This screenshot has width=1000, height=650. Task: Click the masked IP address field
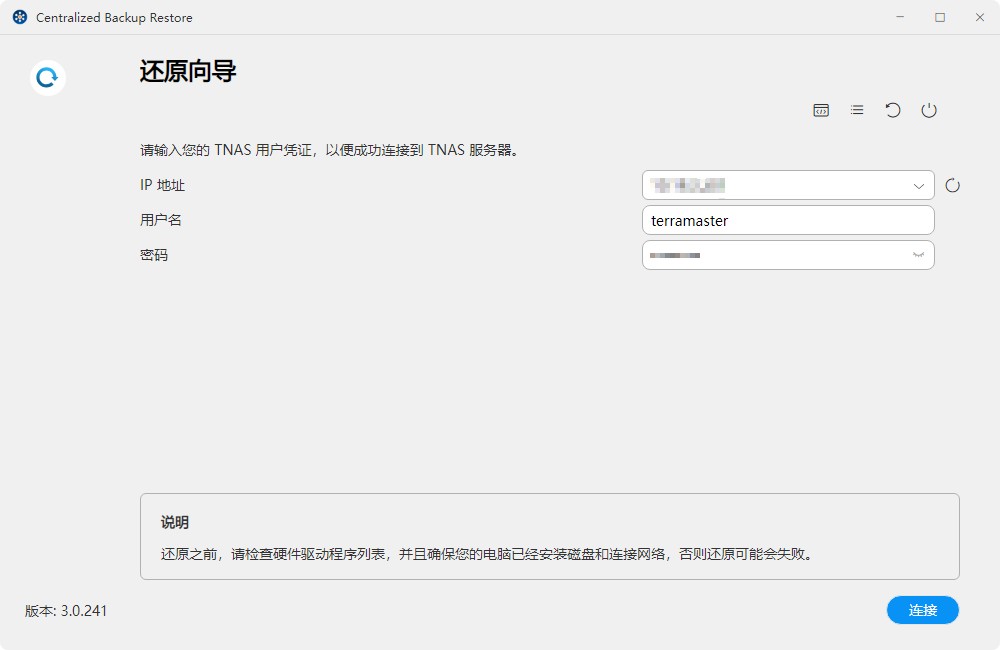(x=780, y=185)
